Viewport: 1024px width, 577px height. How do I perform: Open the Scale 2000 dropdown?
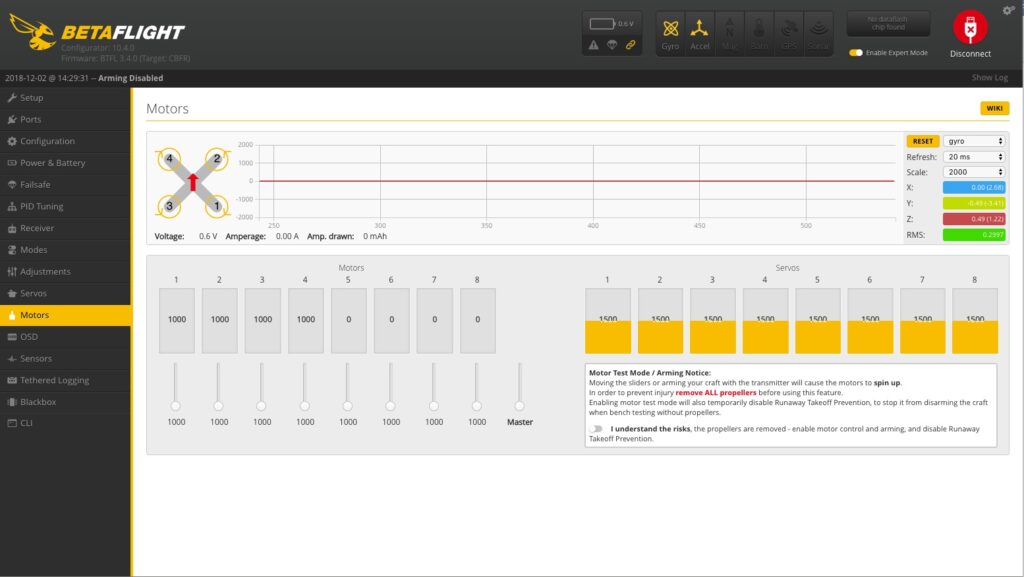pos(973,172)
